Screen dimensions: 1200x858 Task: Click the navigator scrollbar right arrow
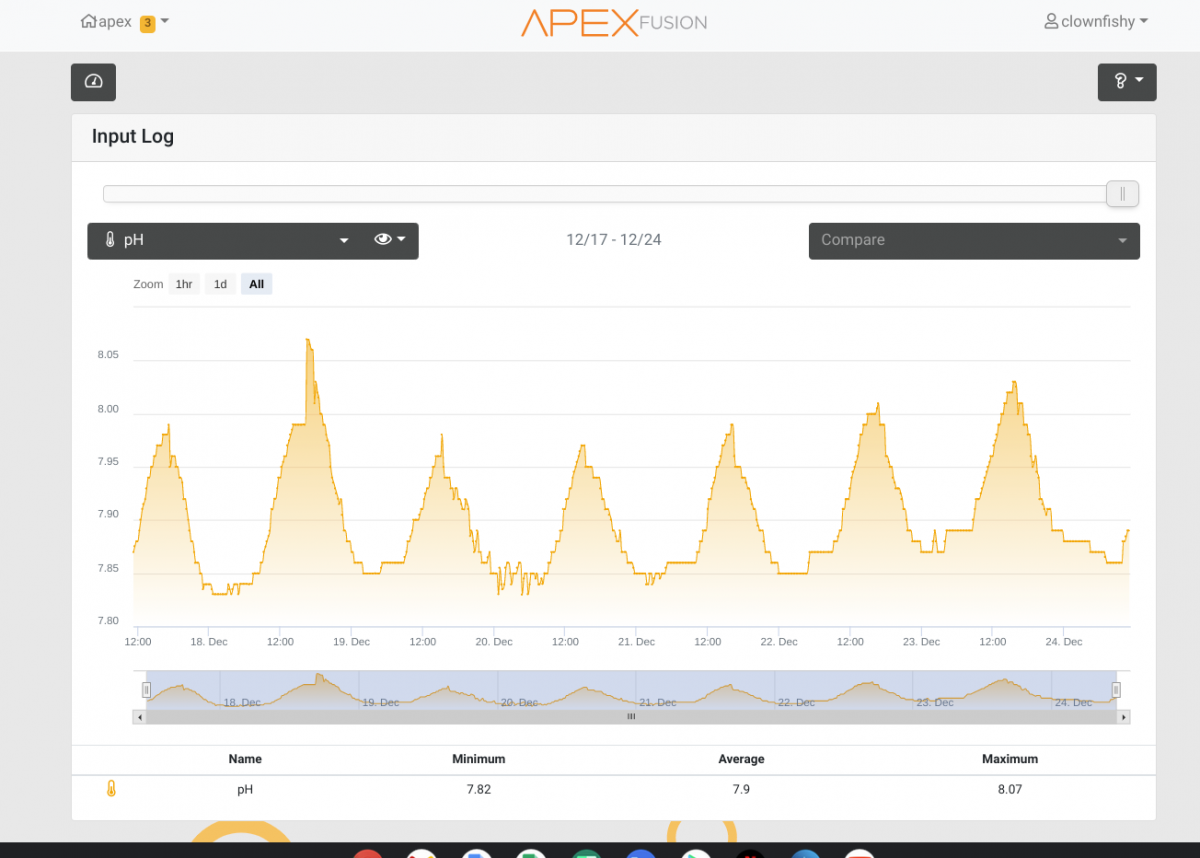pos(1124,717)
